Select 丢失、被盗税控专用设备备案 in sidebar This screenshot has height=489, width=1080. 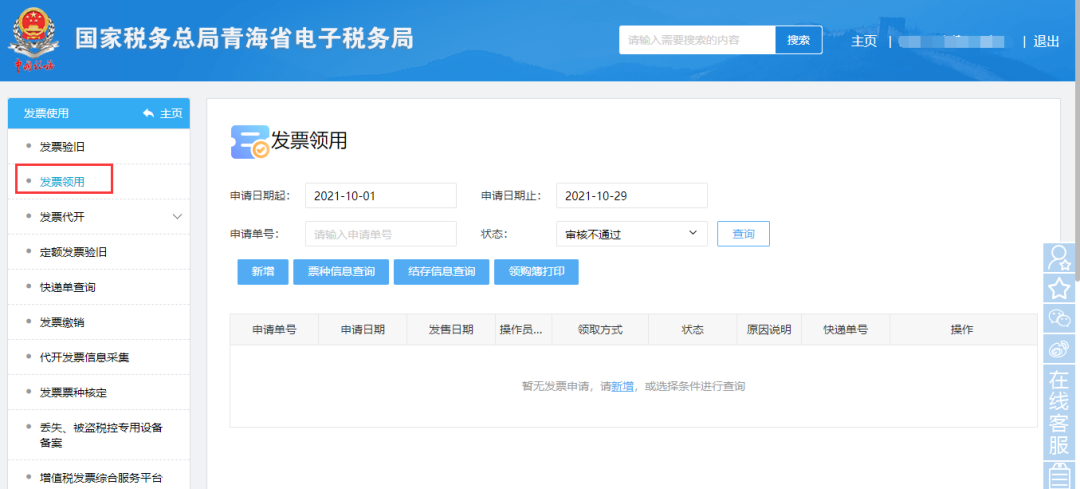click(101, 435)
